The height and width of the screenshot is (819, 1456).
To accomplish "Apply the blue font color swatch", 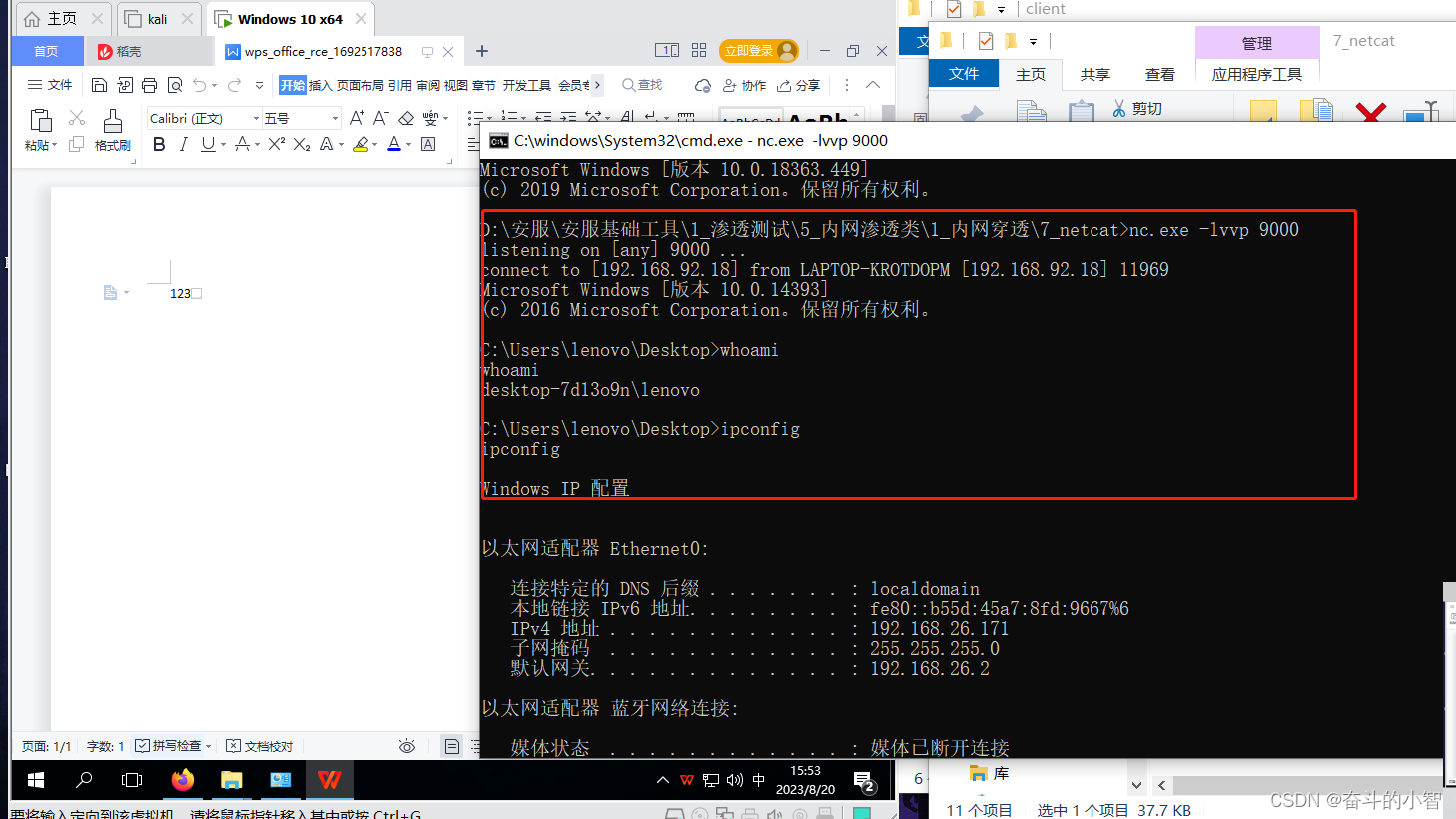I will coord(394,145).
